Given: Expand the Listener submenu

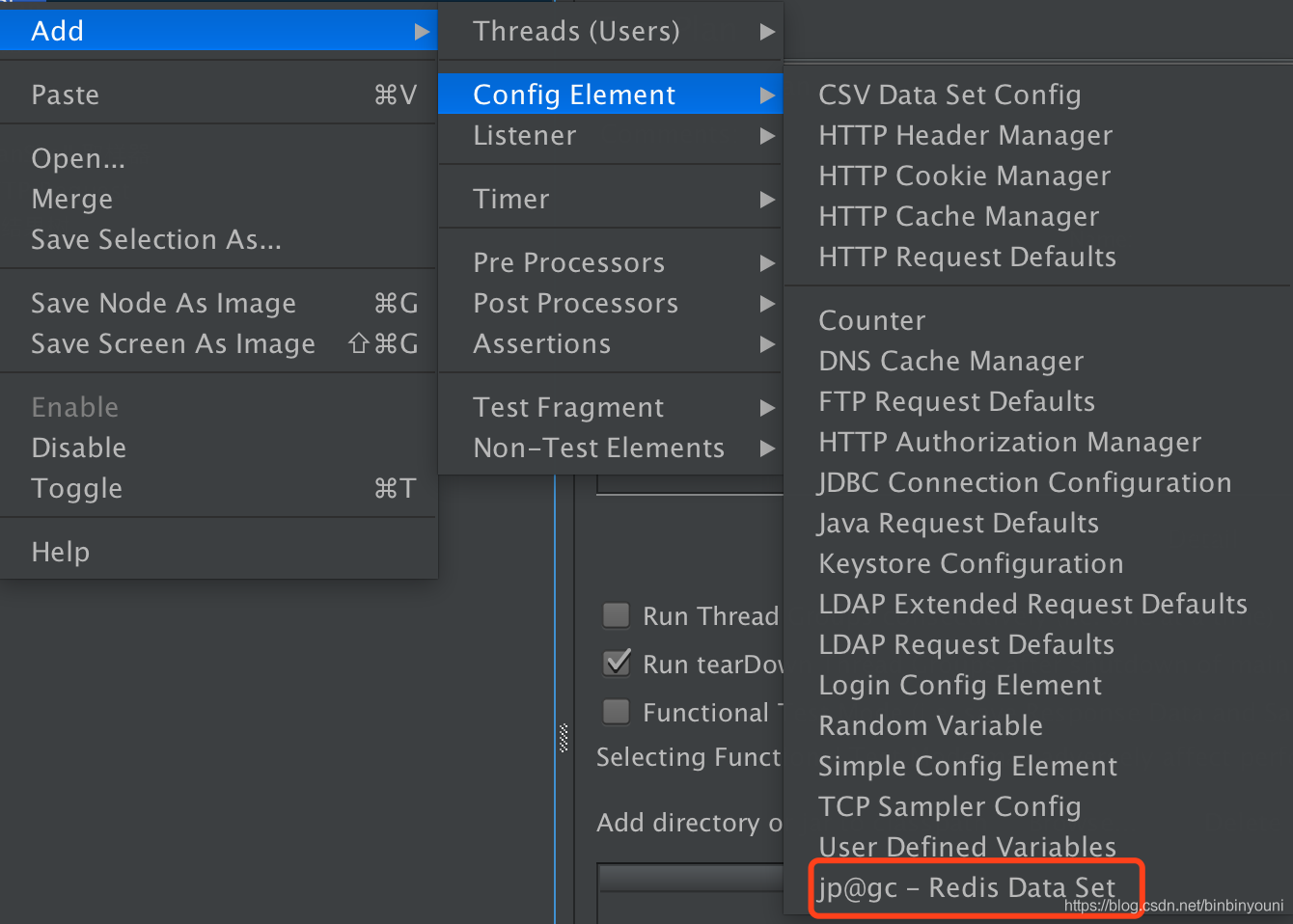Looking at the screenshot, I should point(611,135).
